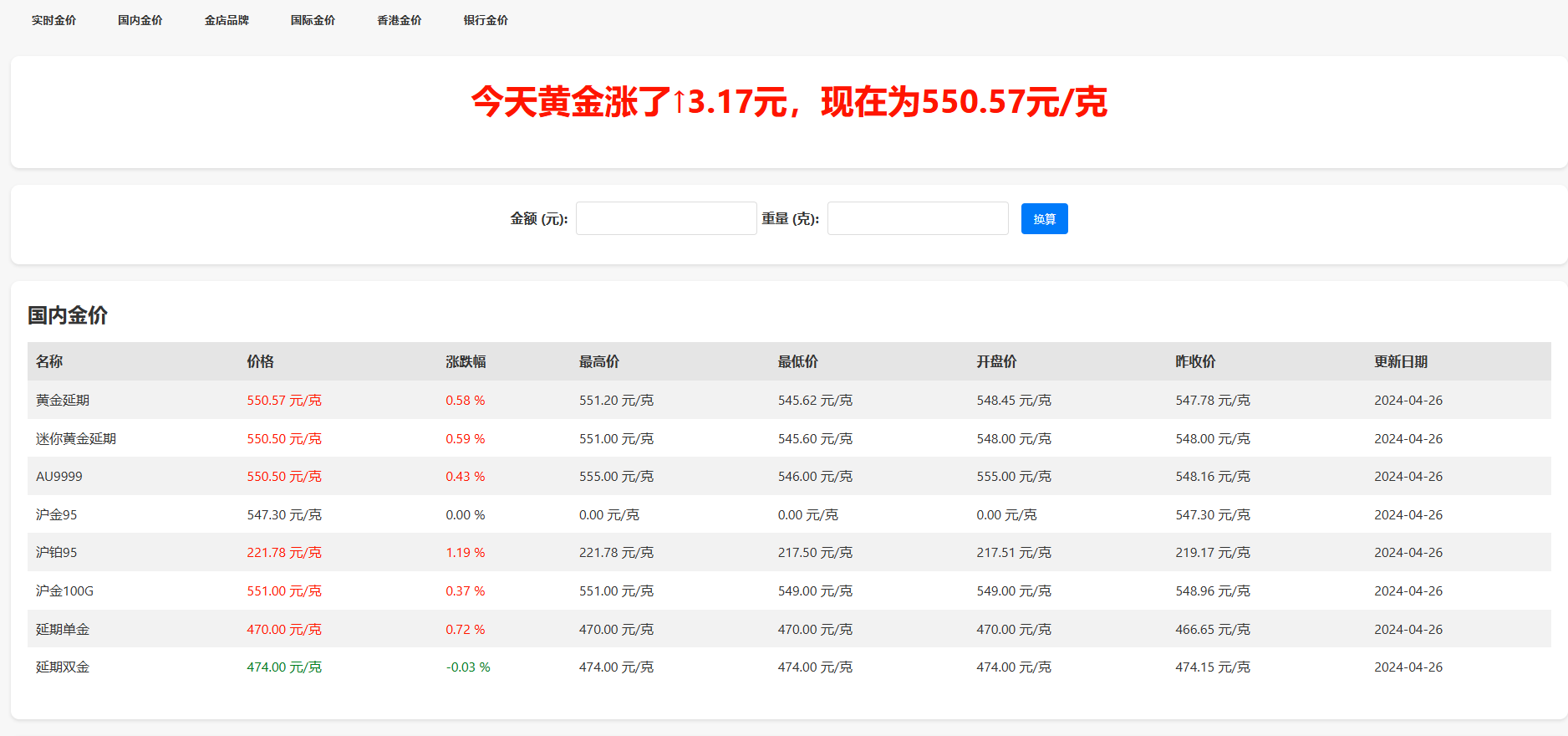Select the 迷你黄金延期 row name
Screen dimensions: 1568x736
pos(76,439)
